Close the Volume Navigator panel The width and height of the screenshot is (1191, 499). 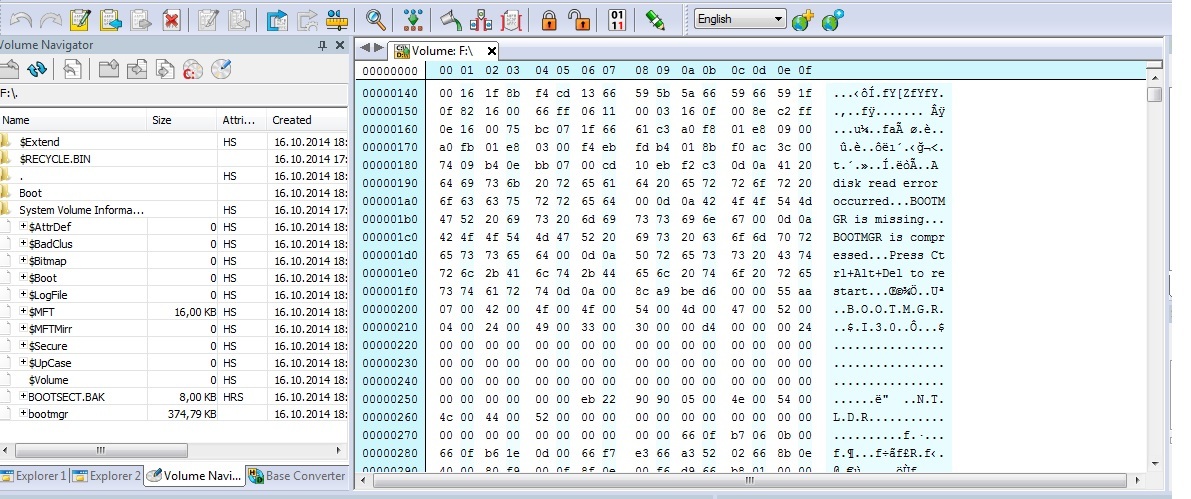[340, 46]
